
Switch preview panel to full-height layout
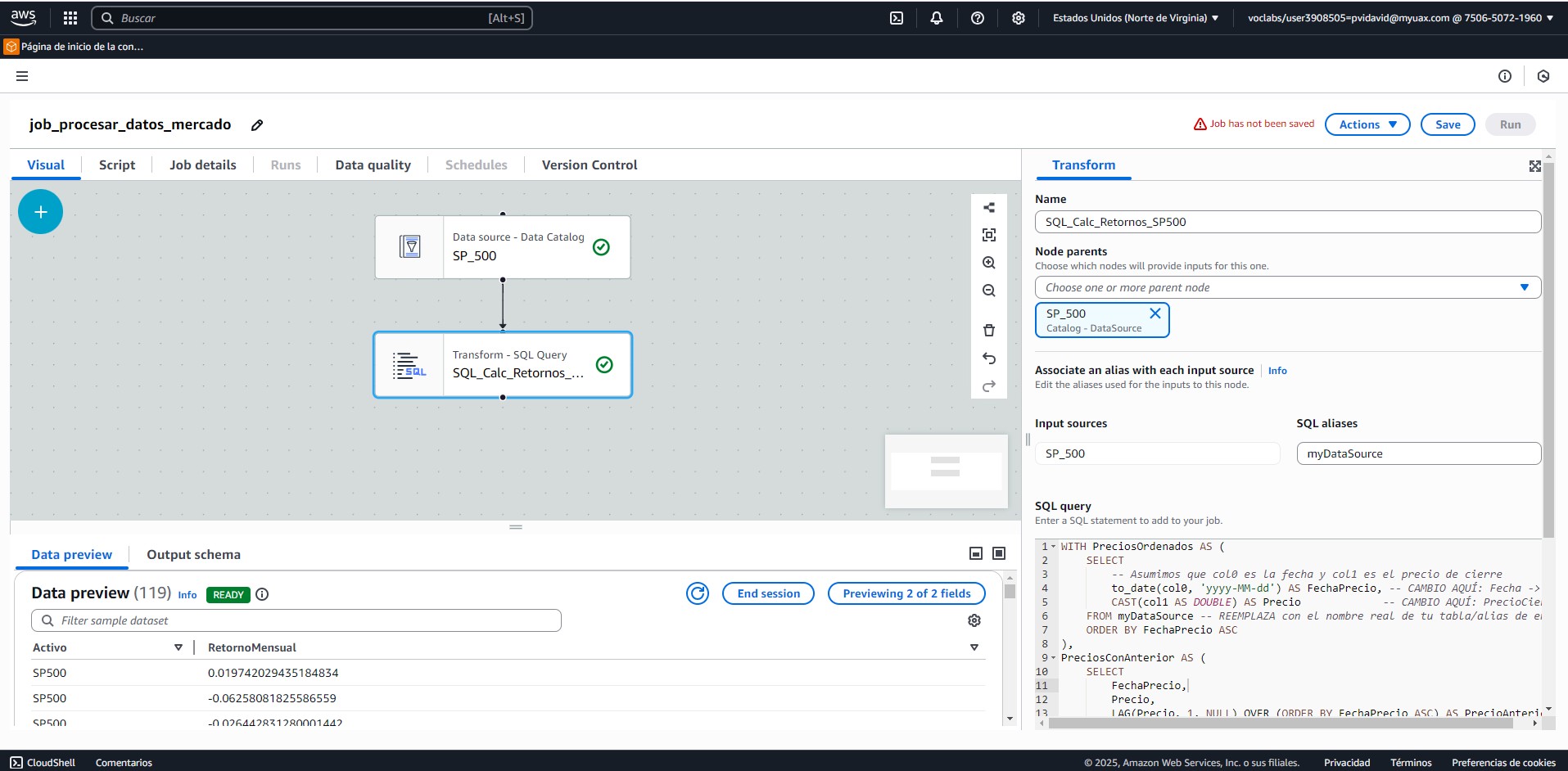tap(999, 554)
